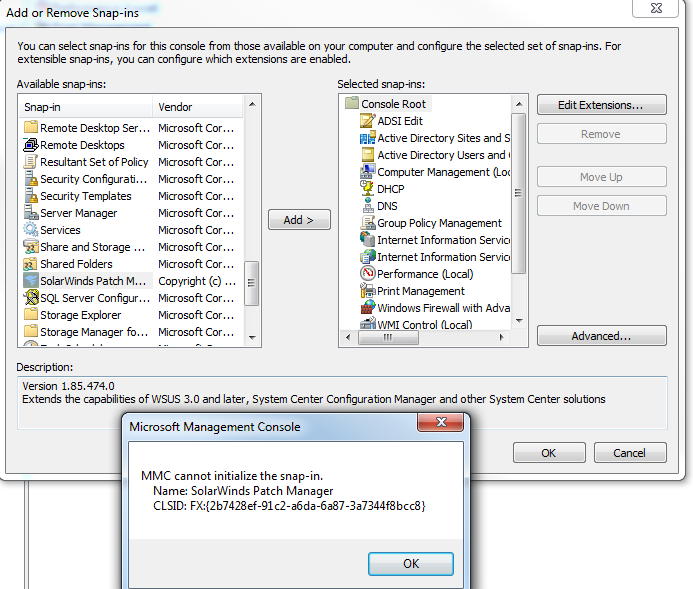Image resolution: width=693 pixels, height=589 pixels.
Task: Click the Add > button
Action: click(x=299, y=220)
